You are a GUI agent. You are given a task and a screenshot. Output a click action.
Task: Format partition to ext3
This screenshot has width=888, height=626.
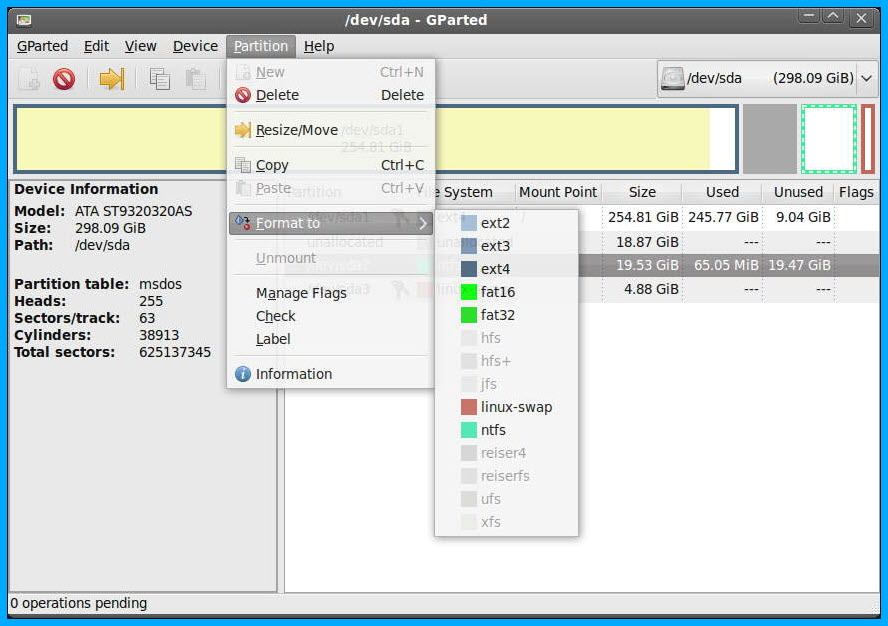tap(506, 246)
